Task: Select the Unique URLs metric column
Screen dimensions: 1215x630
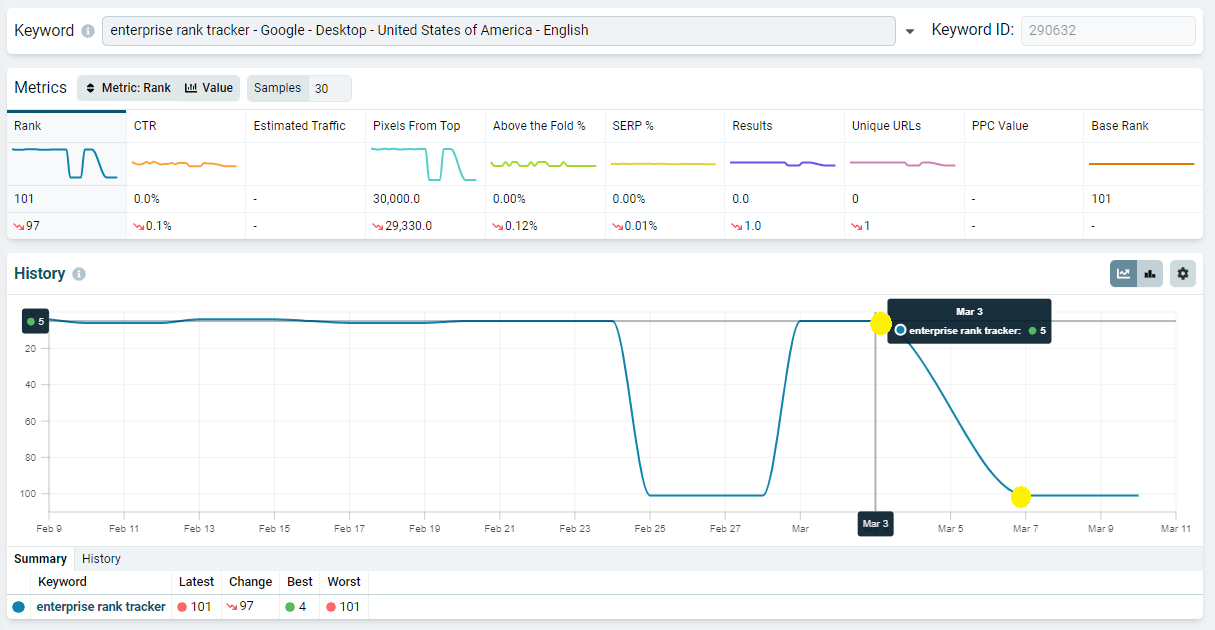Action: point(904,126)
